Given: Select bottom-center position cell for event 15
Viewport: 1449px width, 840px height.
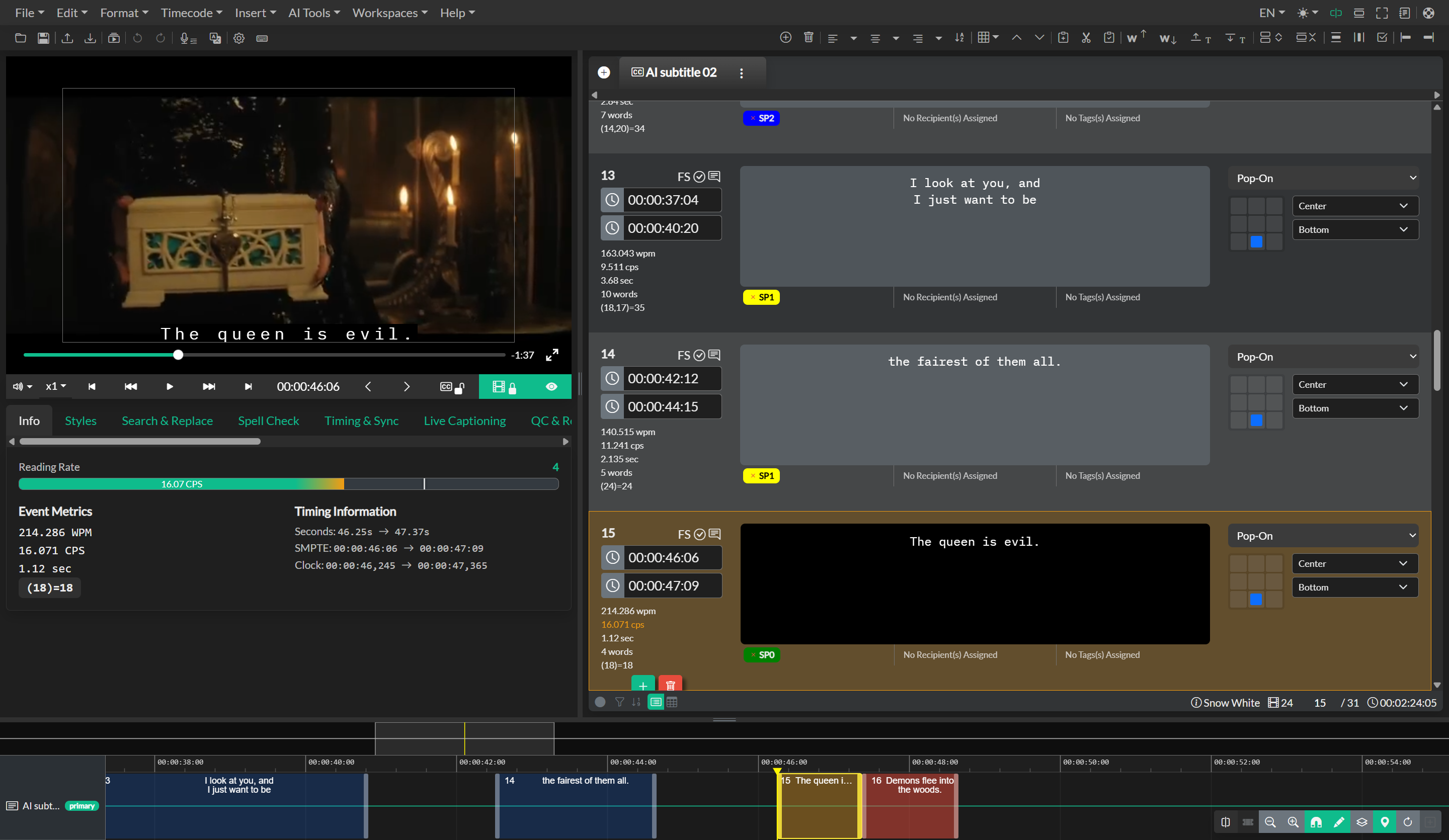Looking at the screenshot, I should tap(1256, 599).
